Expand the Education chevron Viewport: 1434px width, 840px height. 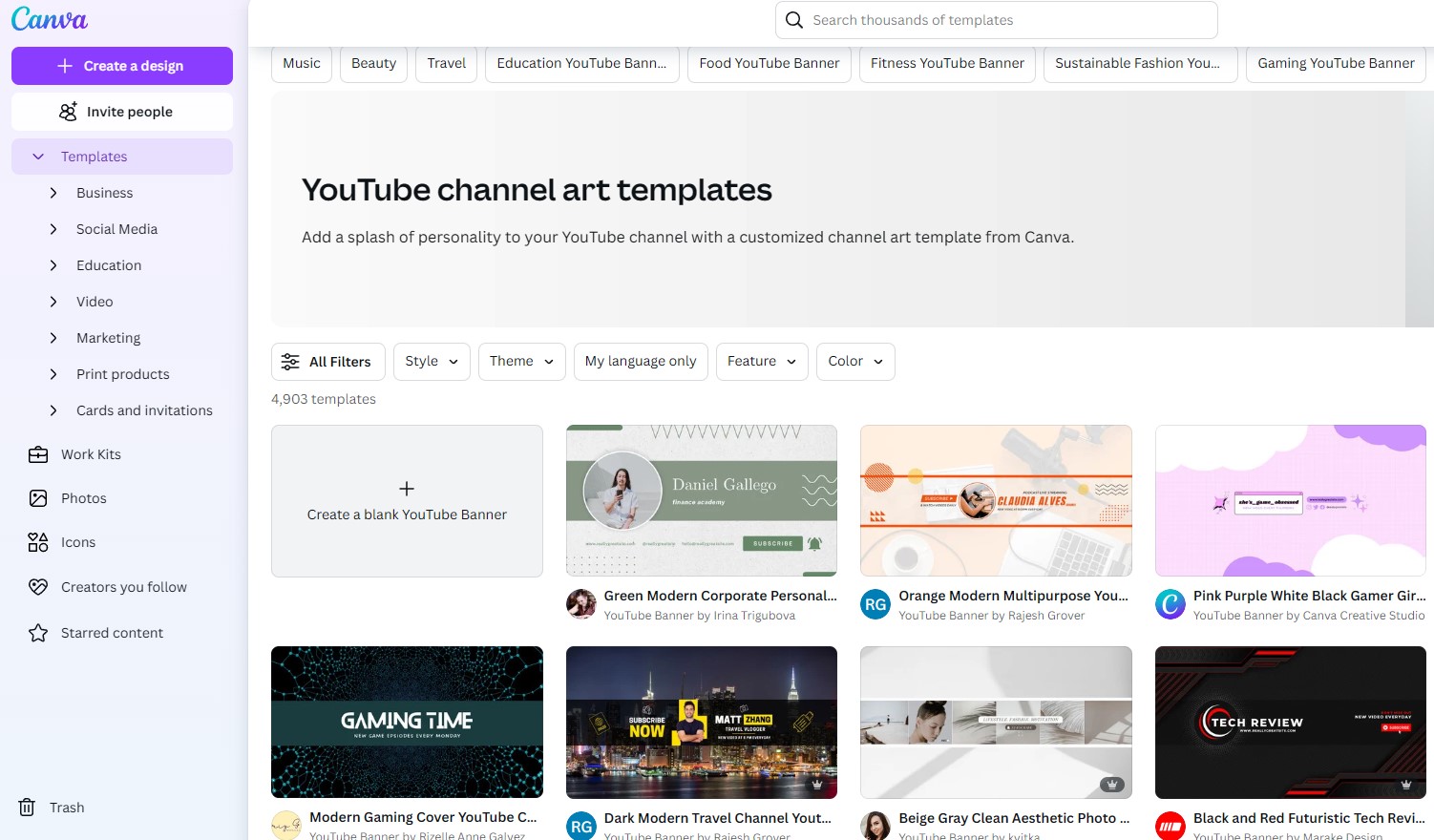[x=53, y=265]
